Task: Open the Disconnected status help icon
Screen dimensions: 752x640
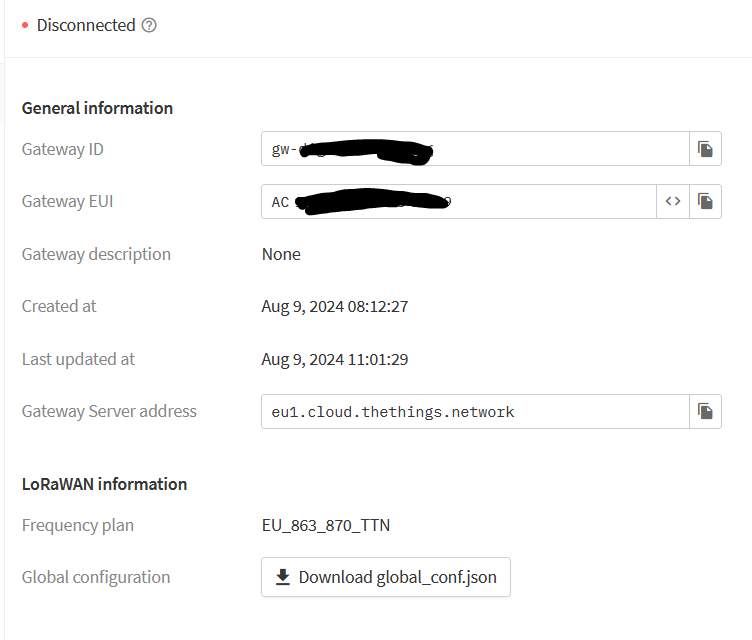Action: 149,25
